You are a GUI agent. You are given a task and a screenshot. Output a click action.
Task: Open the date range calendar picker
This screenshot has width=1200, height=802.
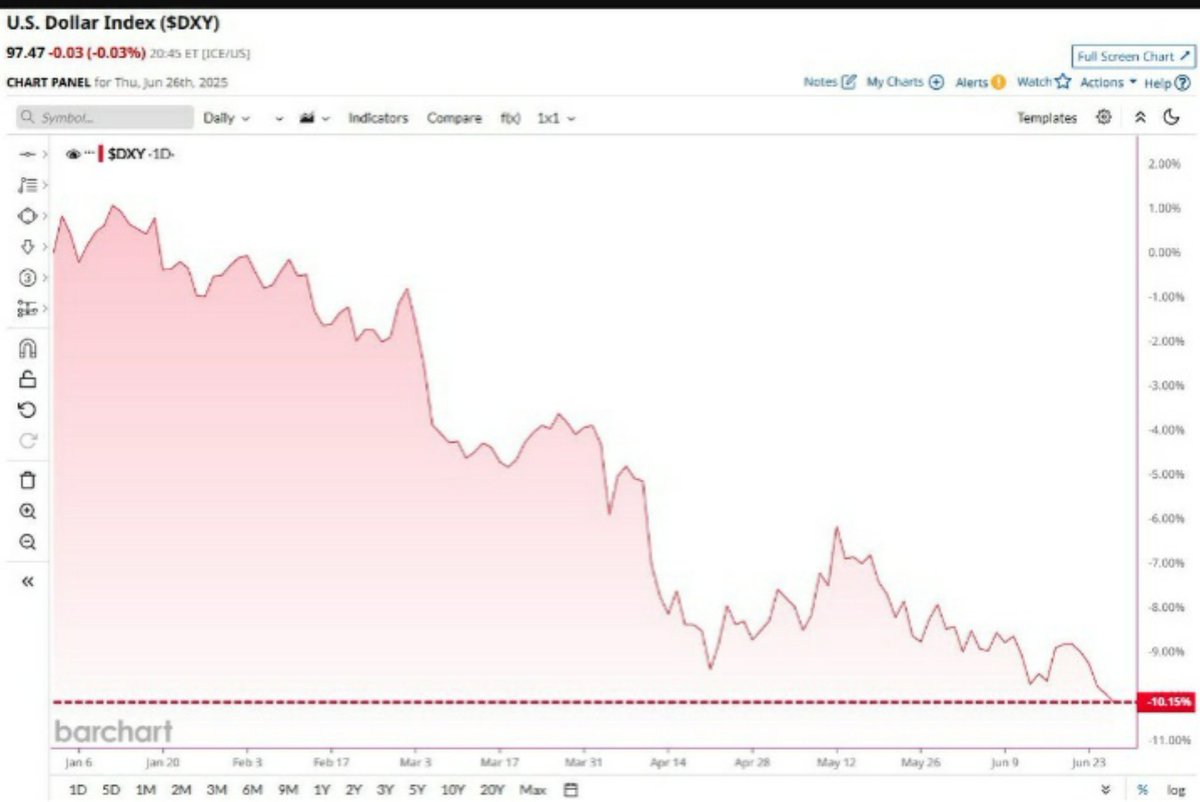click(571, 790)
